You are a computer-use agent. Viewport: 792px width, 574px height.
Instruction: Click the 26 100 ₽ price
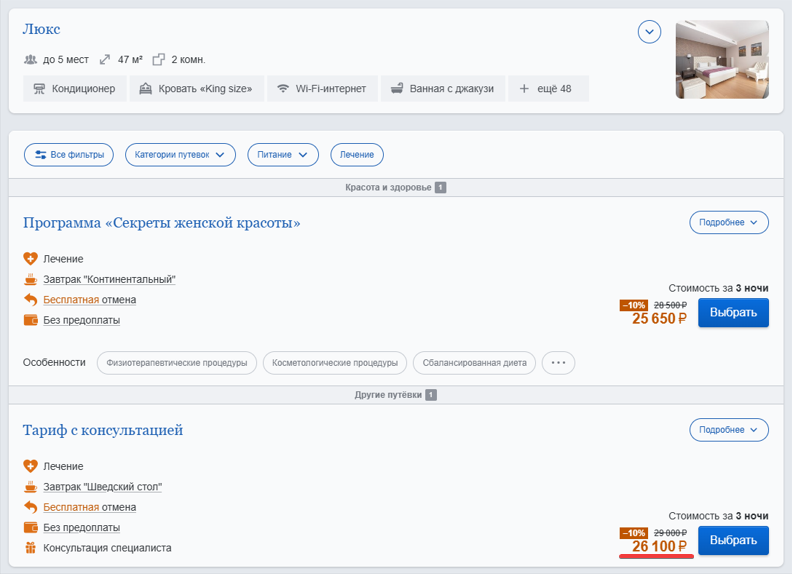pos(659,547)
